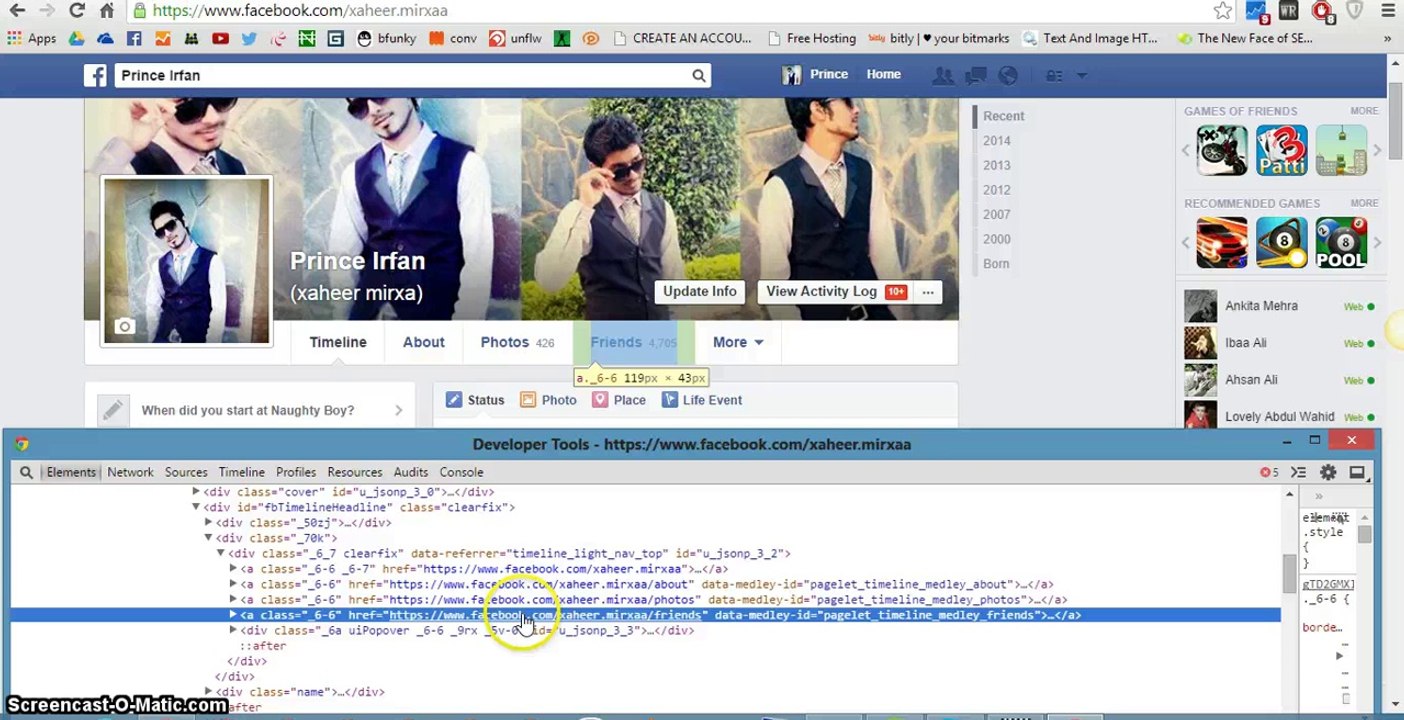
Task: Click the DevTools inspect element magnifier icon
Action: tap(26, 472)
